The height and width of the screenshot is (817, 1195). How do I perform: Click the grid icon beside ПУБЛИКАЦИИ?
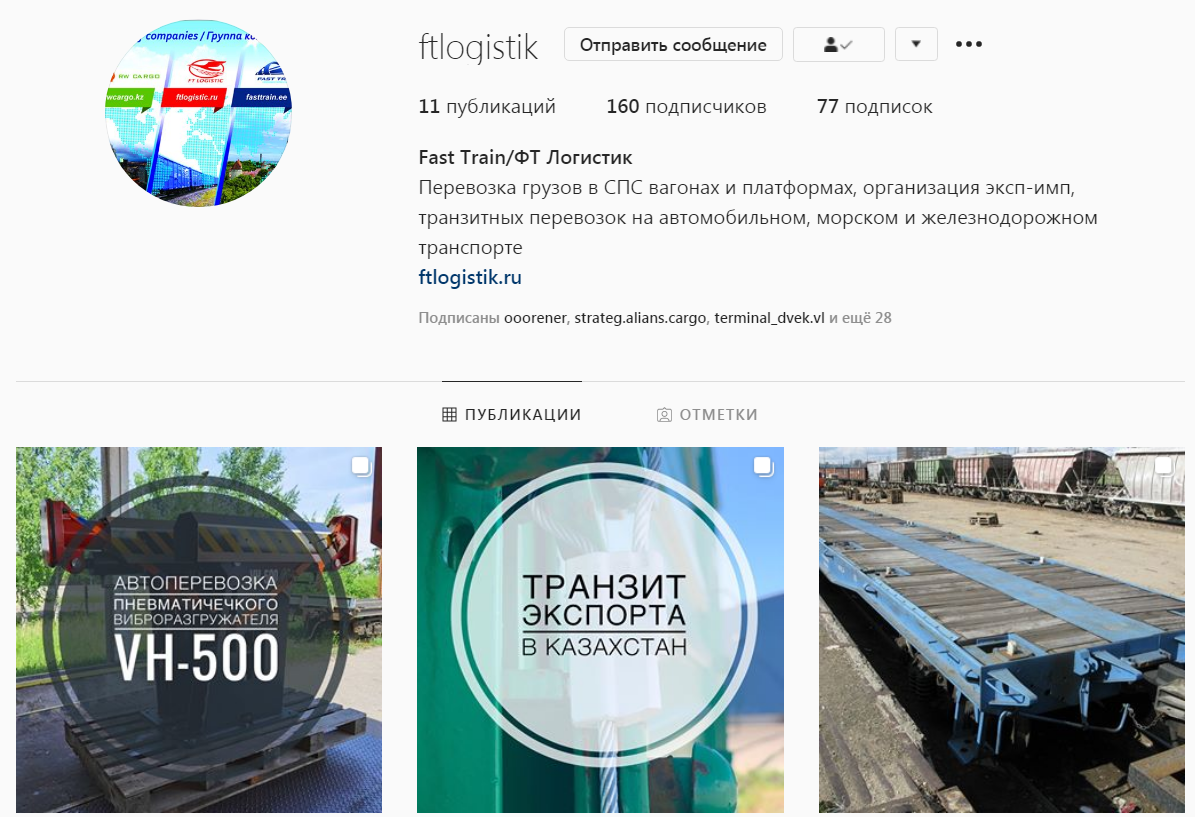point(450,415)
